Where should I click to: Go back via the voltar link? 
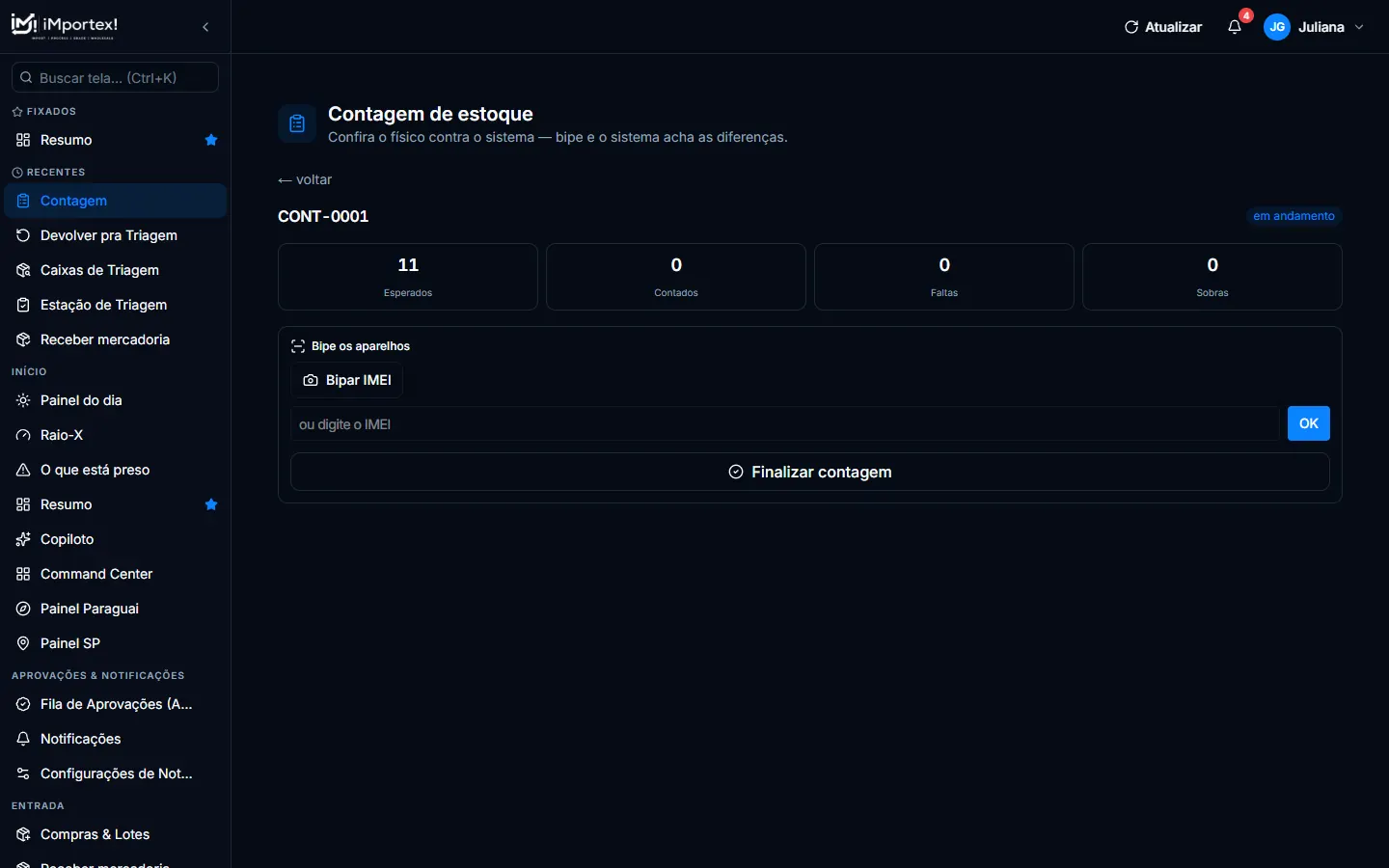305,179
